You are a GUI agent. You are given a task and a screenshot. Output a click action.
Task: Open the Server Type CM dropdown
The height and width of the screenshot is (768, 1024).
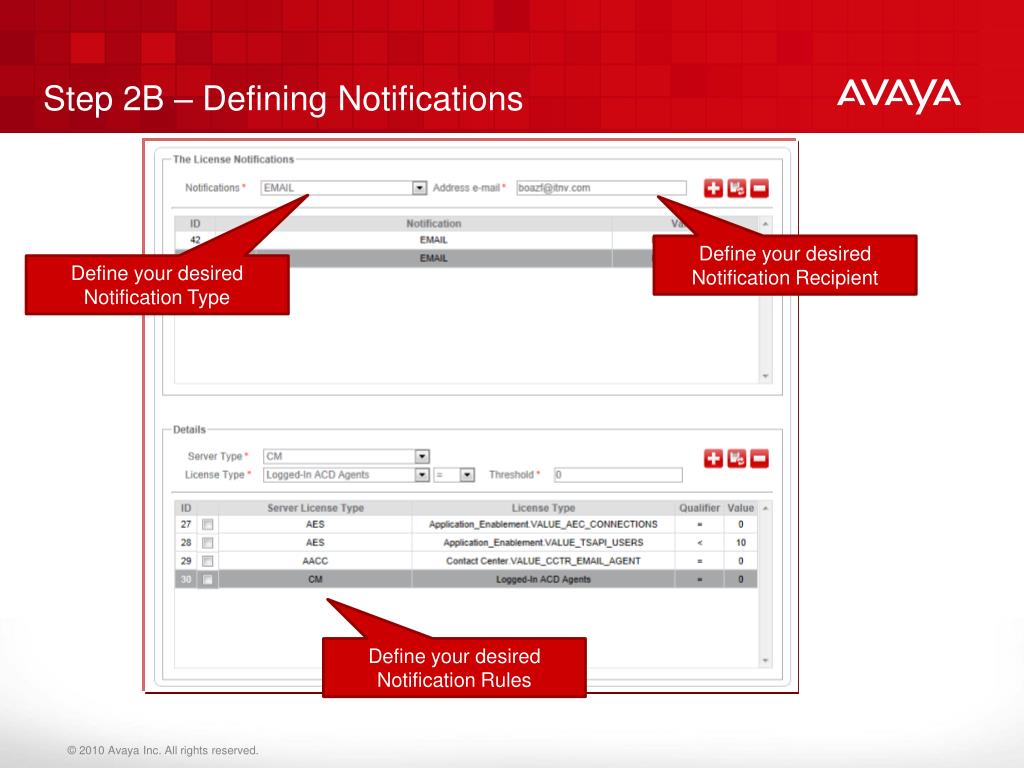point(422,456)
